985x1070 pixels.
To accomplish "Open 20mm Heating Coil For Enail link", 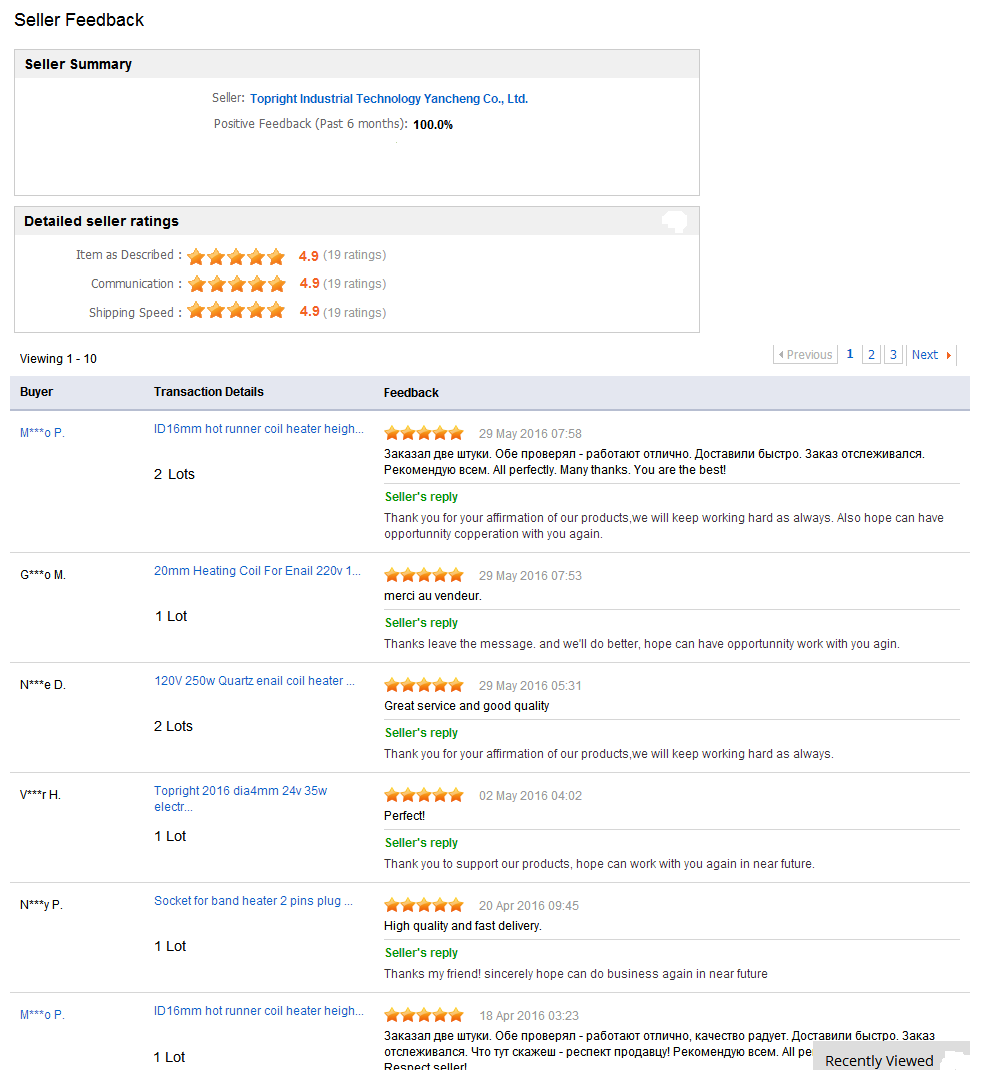I will tap(257, 571).
